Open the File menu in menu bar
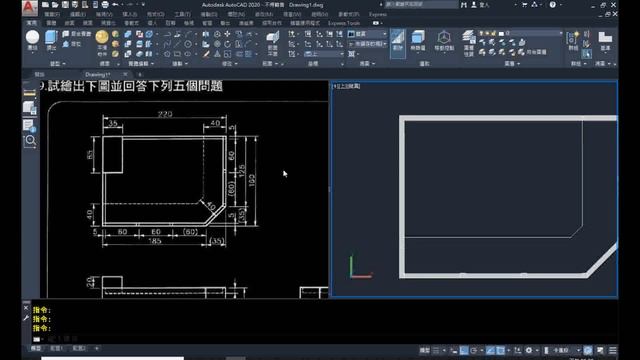640x360 pixels. (x=52, y=14)
